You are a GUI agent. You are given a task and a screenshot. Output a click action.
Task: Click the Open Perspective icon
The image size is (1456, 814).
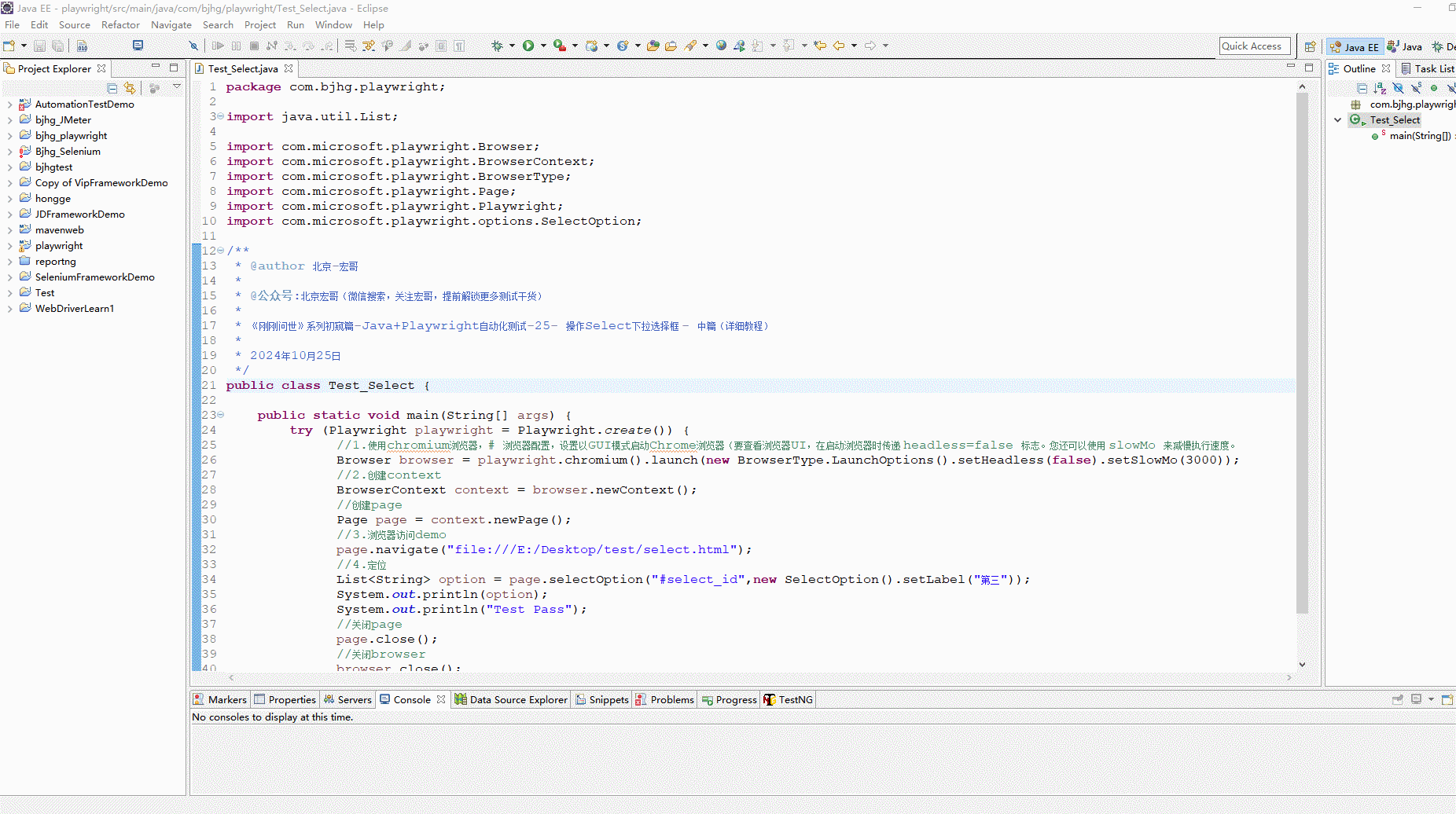click(1310, 46)
